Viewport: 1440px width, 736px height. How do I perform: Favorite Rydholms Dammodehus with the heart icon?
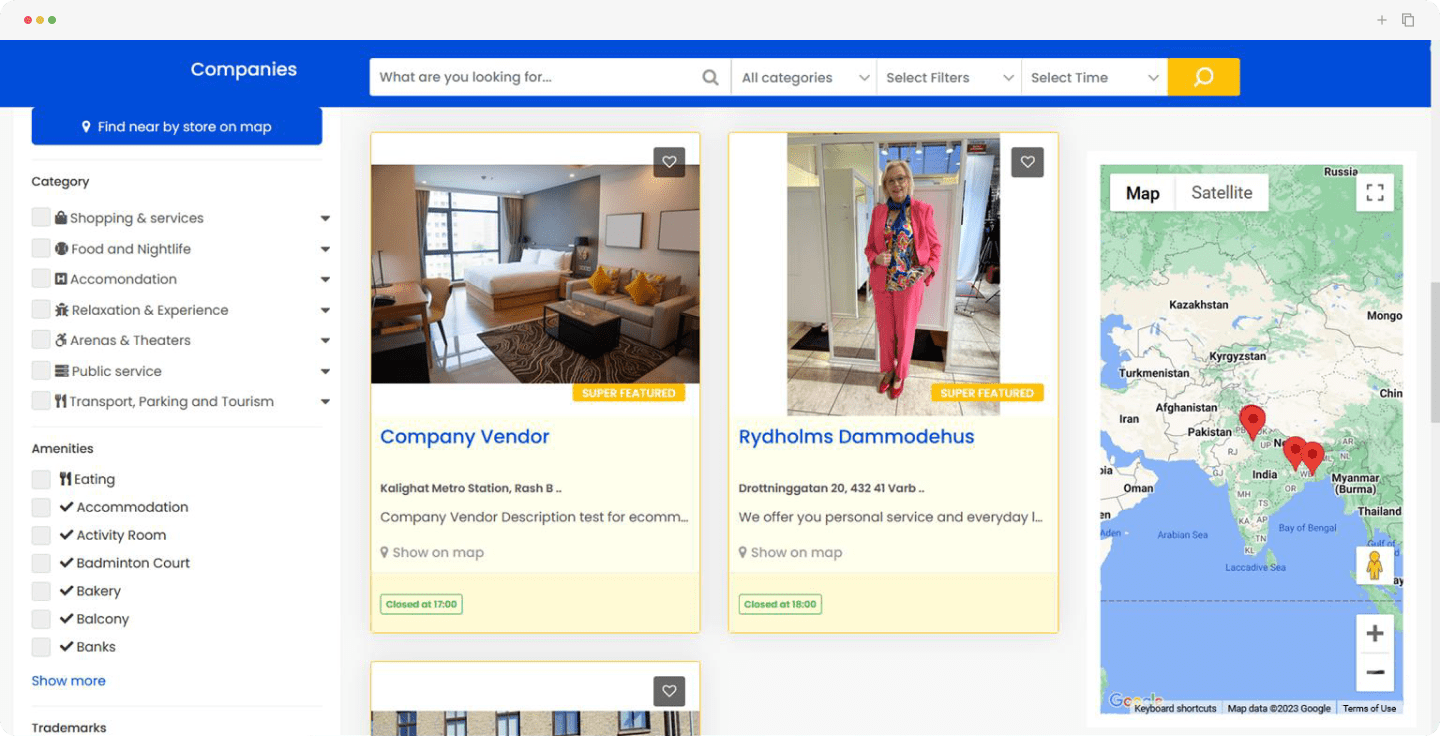[1027, 162]
